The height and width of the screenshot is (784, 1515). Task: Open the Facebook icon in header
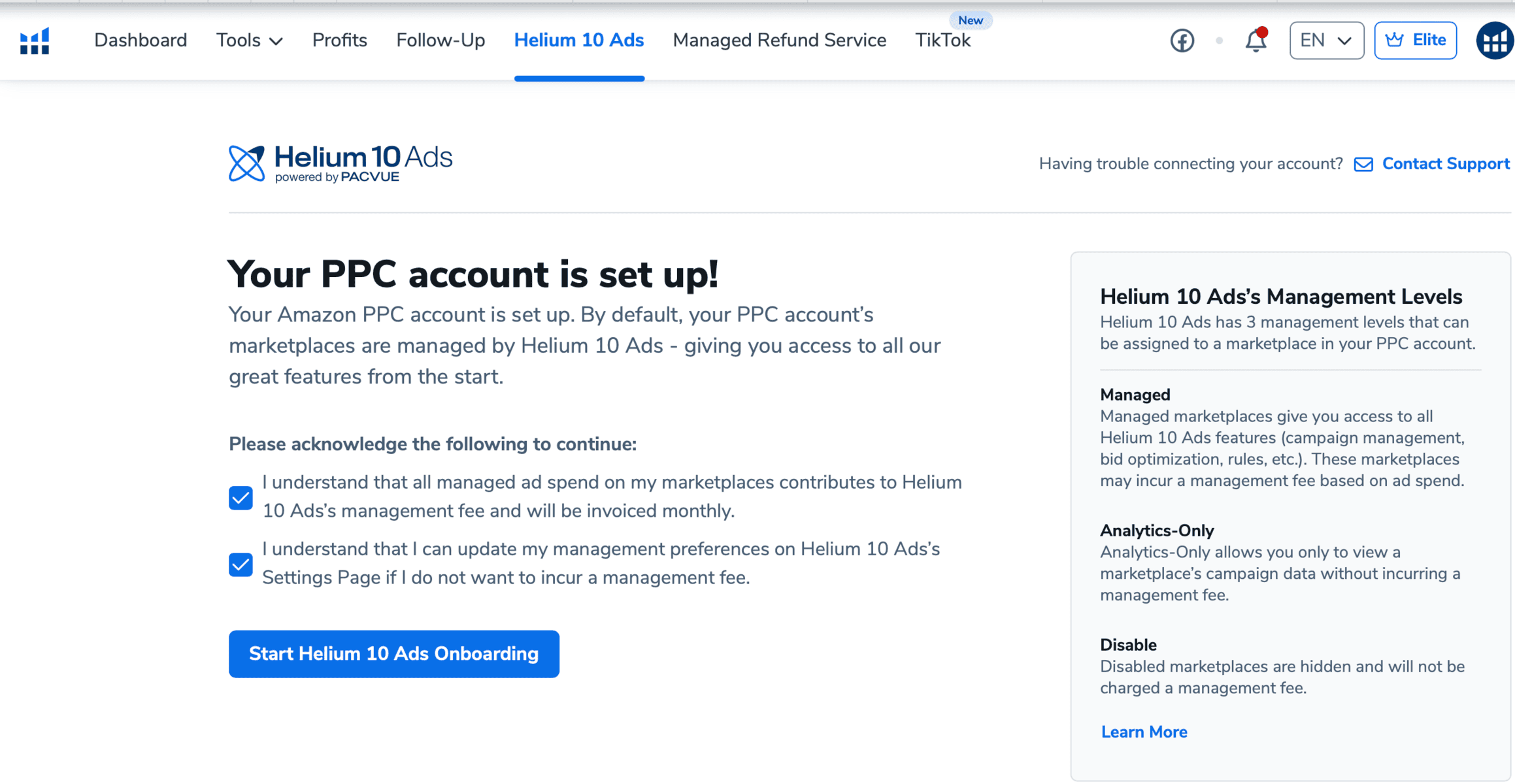pos(1182,41)
